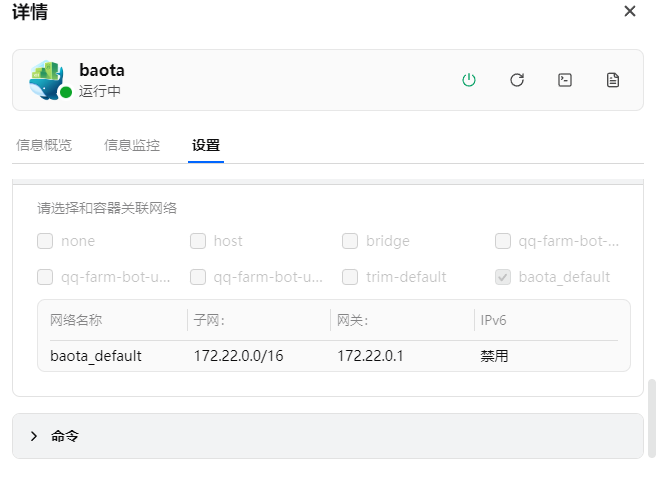
Task: Click the 网络名称 column header
Action: pyautogui.click(x=76, y=320)
